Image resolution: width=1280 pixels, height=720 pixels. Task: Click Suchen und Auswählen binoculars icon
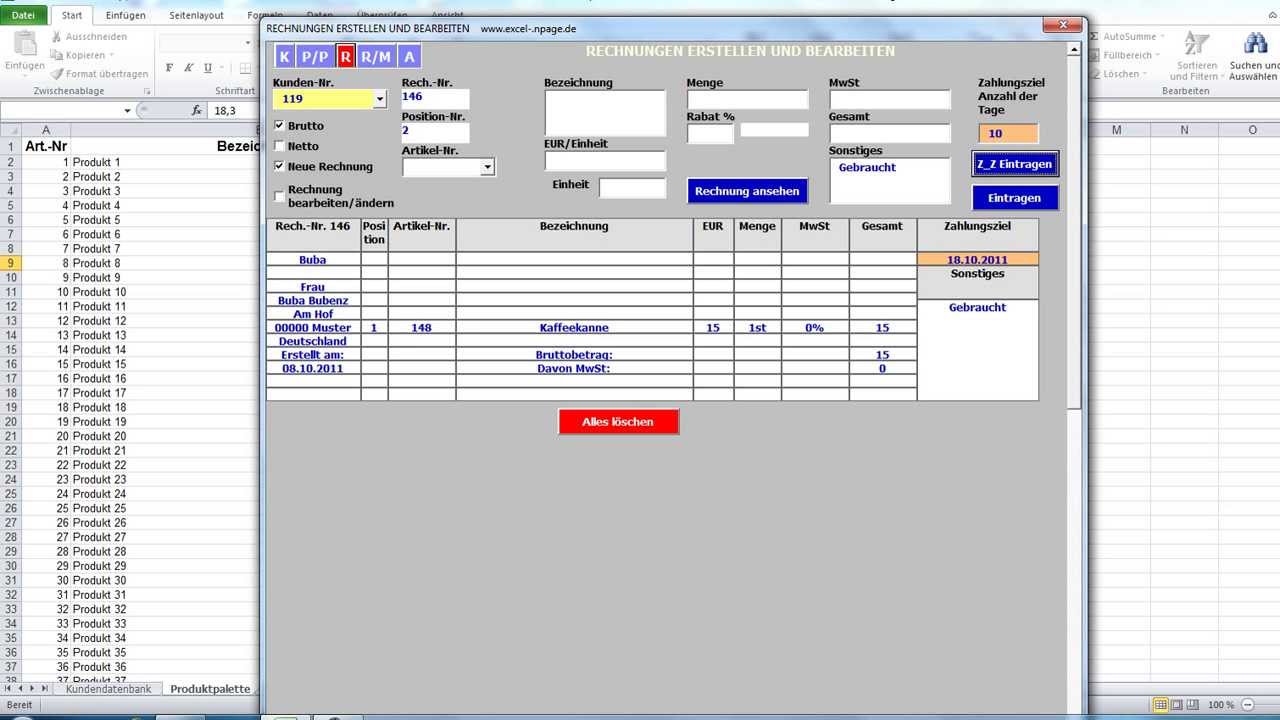(1255, 43)
